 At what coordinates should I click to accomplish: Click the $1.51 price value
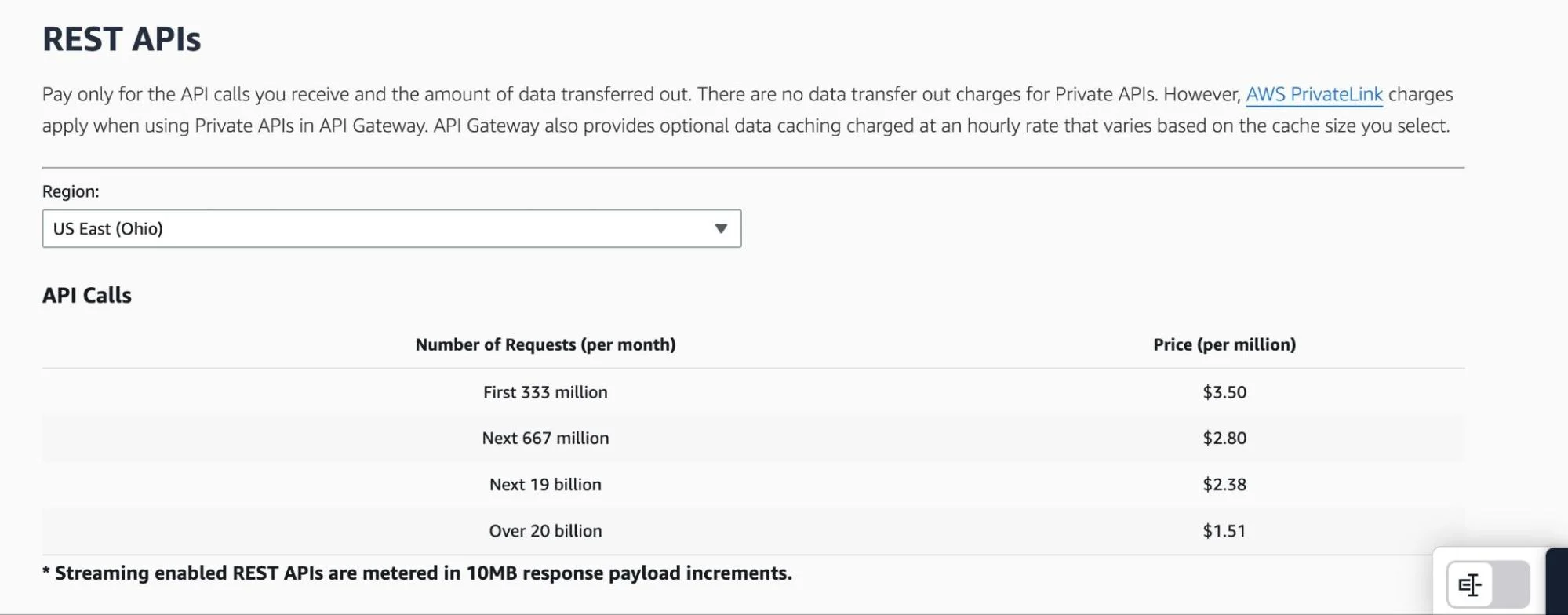click(x=1224, y=530)
